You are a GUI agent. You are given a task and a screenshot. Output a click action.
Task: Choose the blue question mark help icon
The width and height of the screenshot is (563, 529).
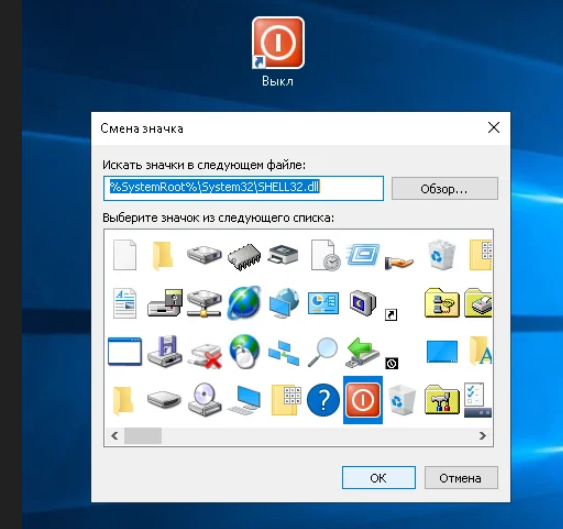pyautogui.click(x=323, y=400)
